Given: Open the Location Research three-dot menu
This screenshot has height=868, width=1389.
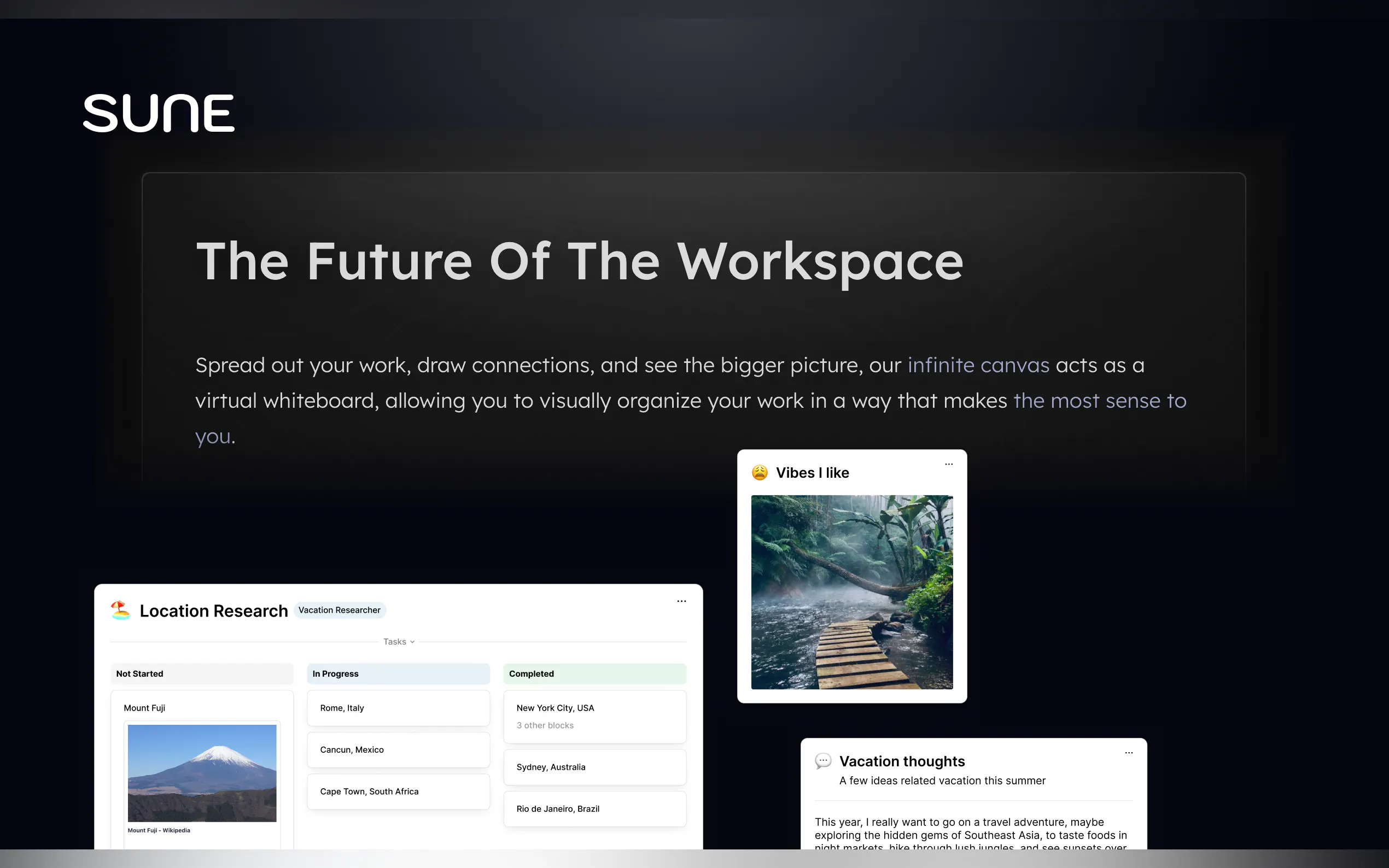Looking at the screenshot, I should pos(681,601).
